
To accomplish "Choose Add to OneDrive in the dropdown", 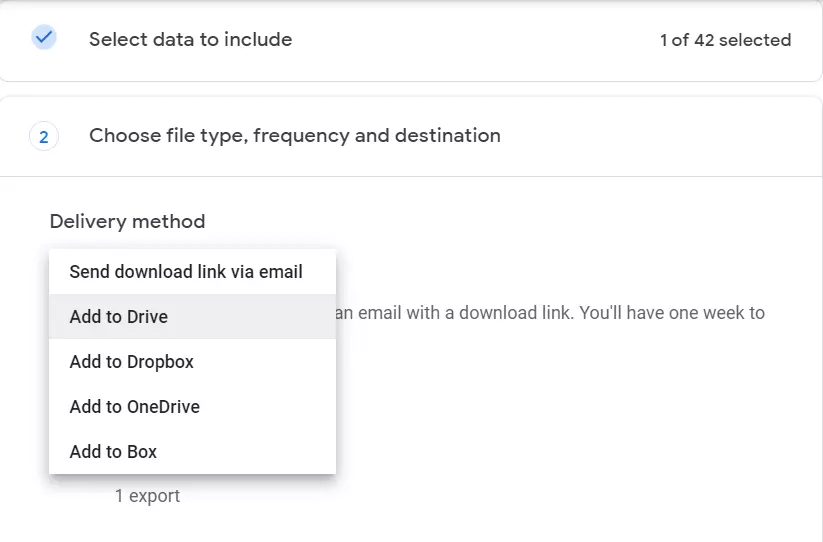I will click(x=134, y=407).
